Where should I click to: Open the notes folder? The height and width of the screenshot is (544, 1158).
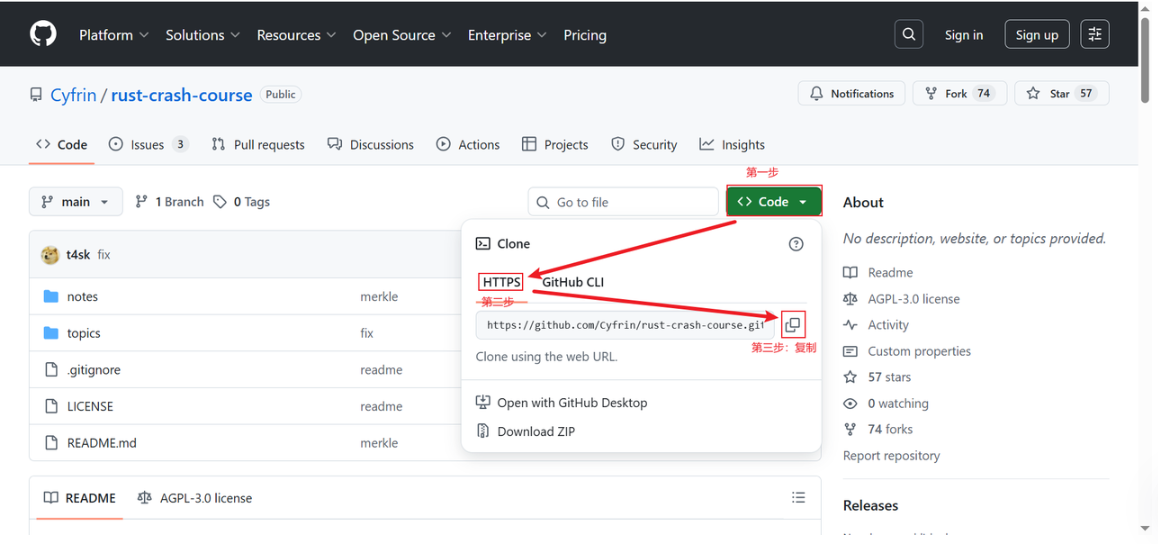[82, 297]
